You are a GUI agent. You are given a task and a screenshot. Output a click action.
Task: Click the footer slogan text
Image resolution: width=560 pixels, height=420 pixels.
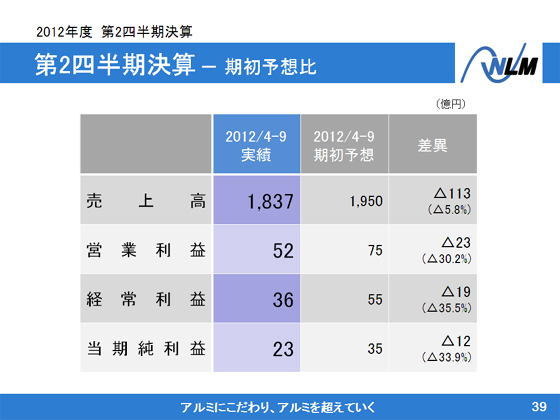278,407
